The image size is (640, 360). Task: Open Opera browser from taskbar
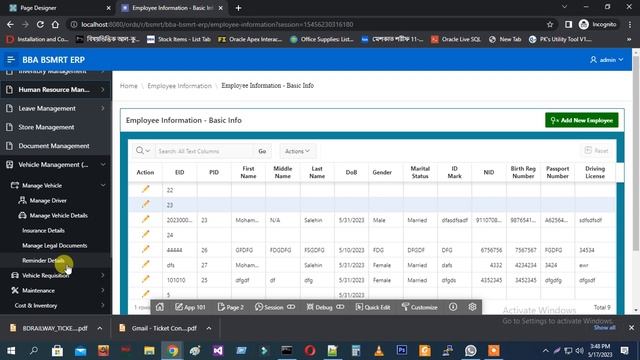click(310, 351)
